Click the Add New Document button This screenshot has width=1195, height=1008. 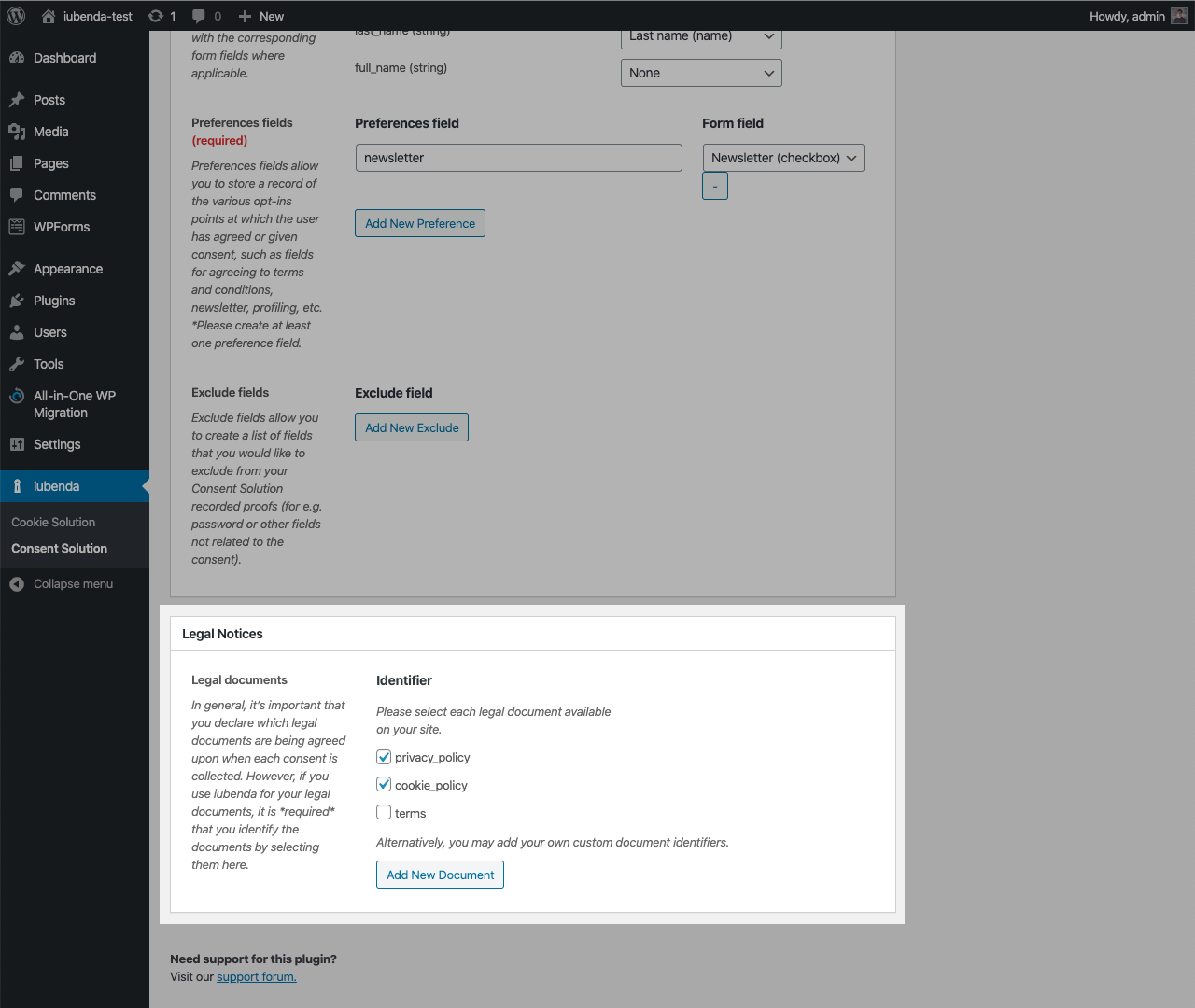tap(440, 875)
